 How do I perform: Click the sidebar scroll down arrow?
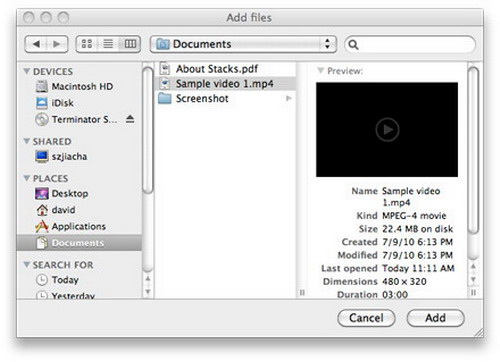(x=148, y=292)
